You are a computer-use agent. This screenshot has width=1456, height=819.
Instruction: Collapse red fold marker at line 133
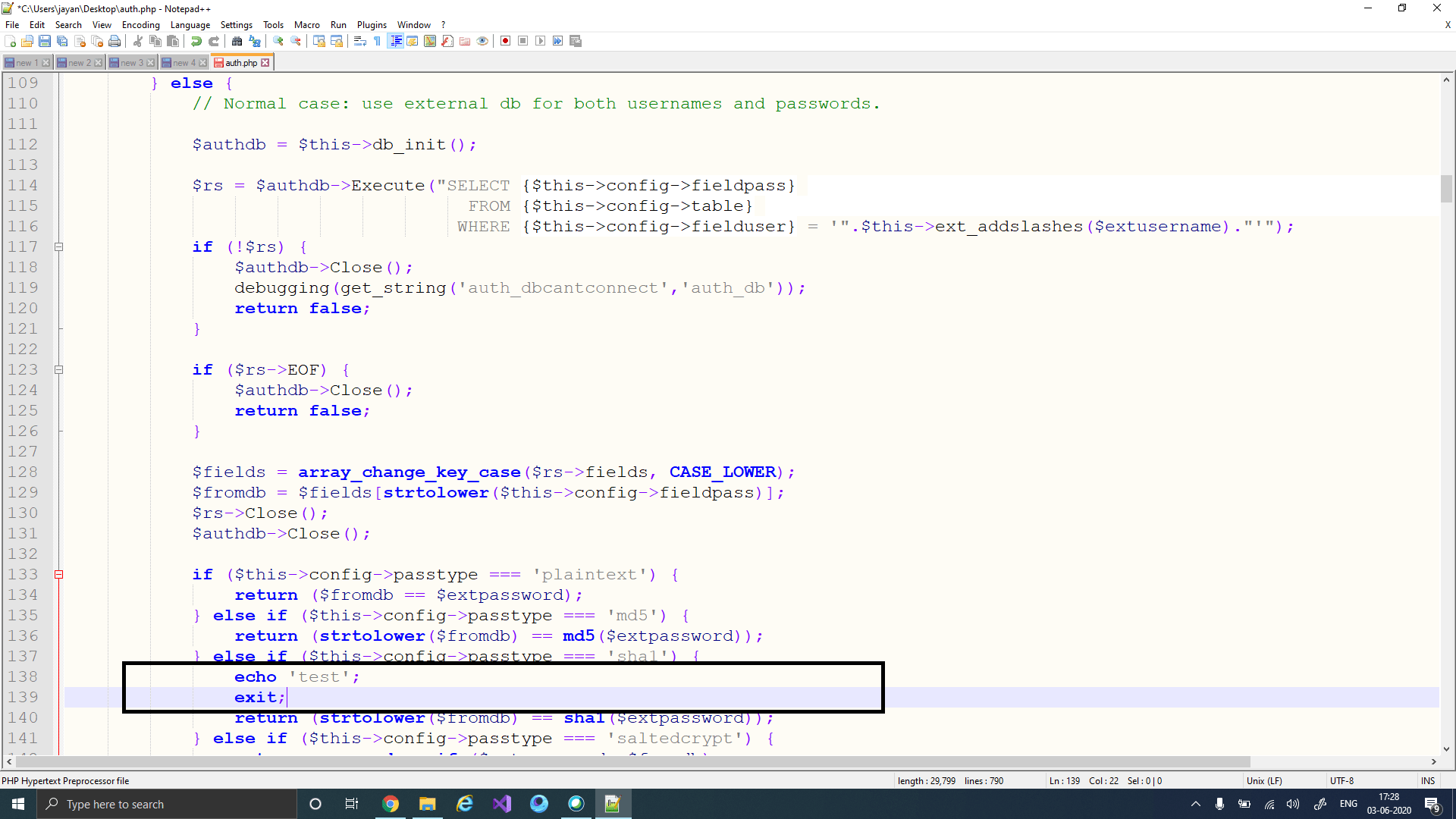coord(58,575)
